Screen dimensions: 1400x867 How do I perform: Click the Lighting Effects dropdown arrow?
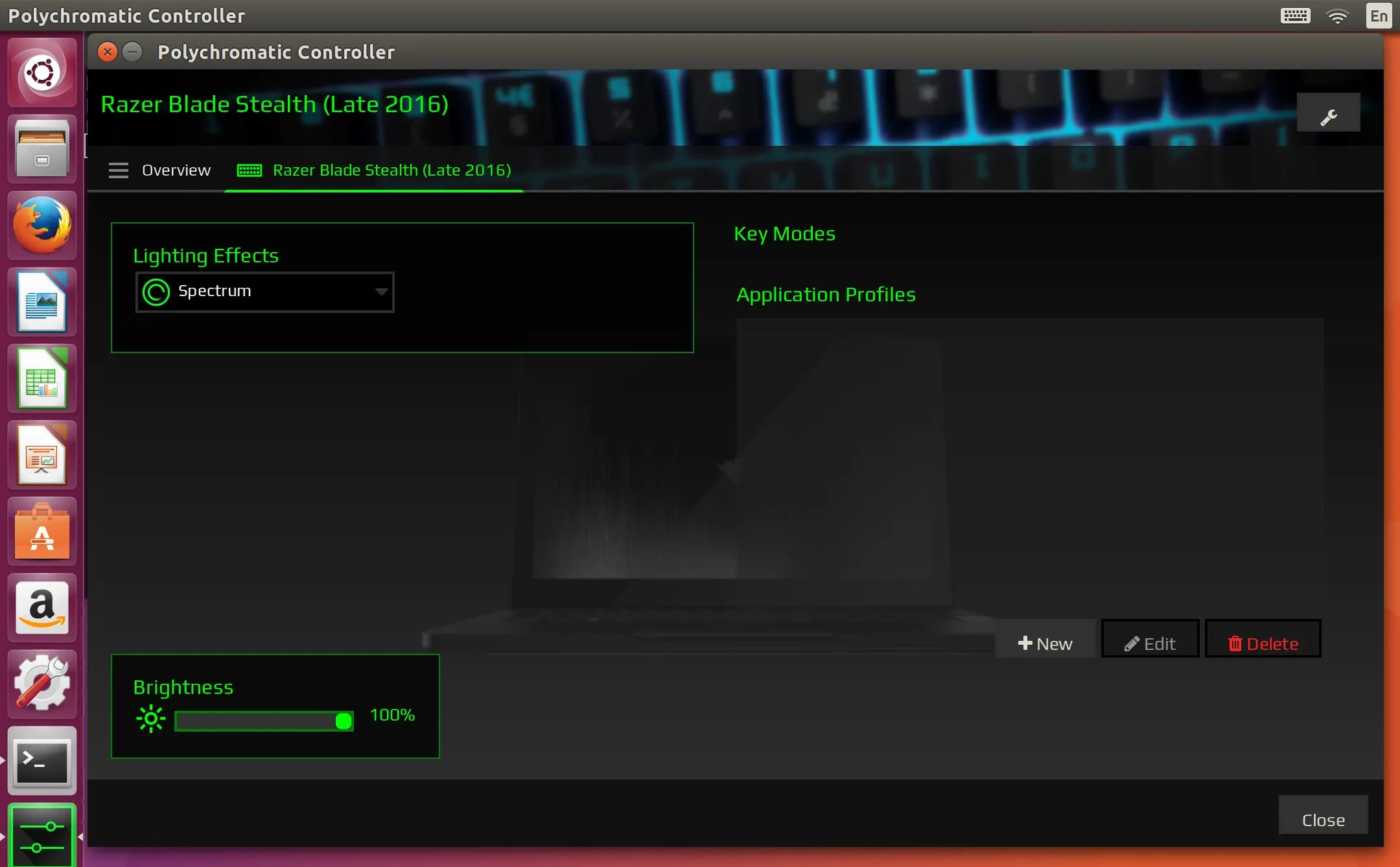(382, 292)
